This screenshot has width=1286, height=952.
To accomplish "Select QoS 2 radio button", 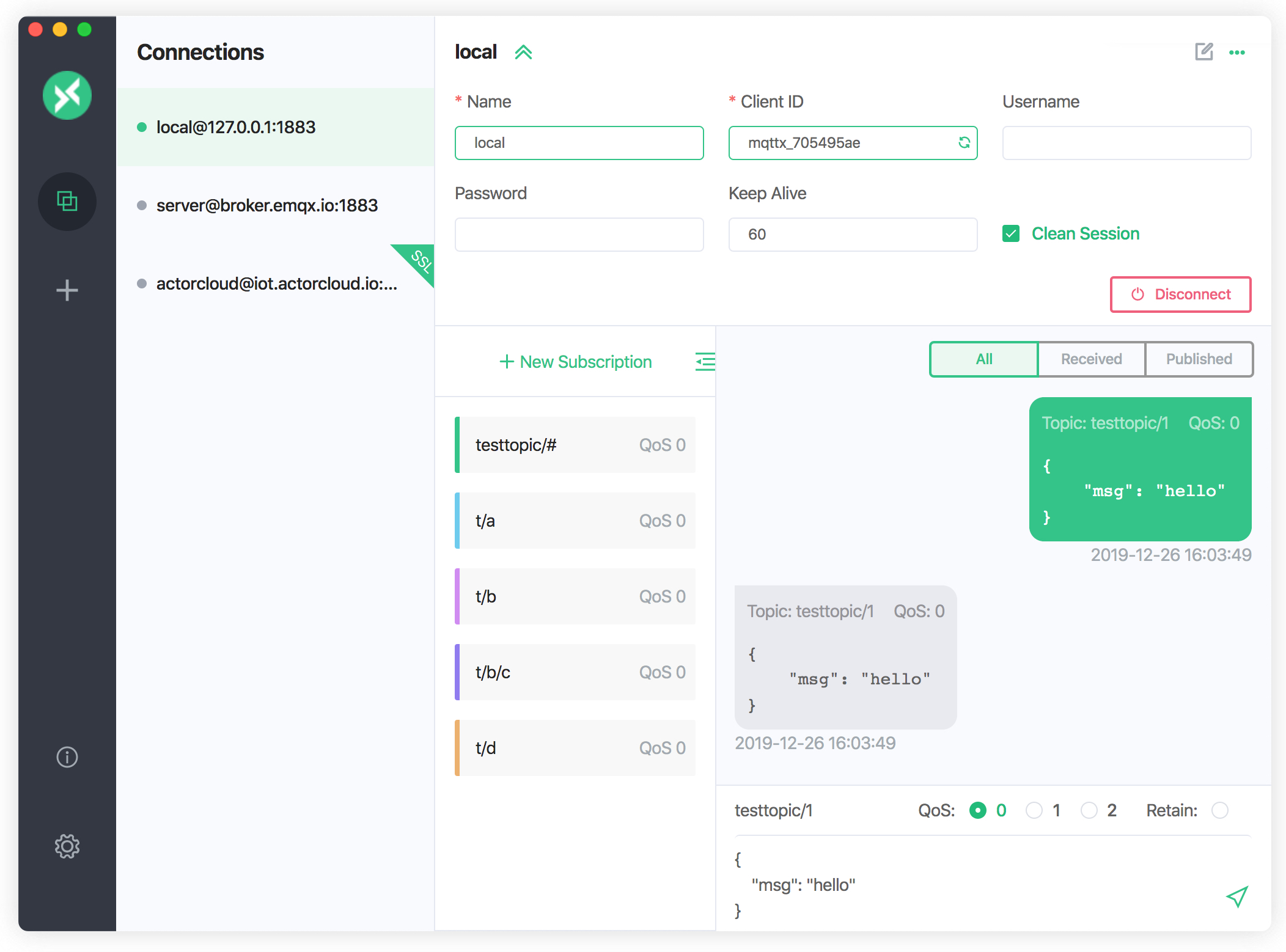I will (x=1089, y=810).
